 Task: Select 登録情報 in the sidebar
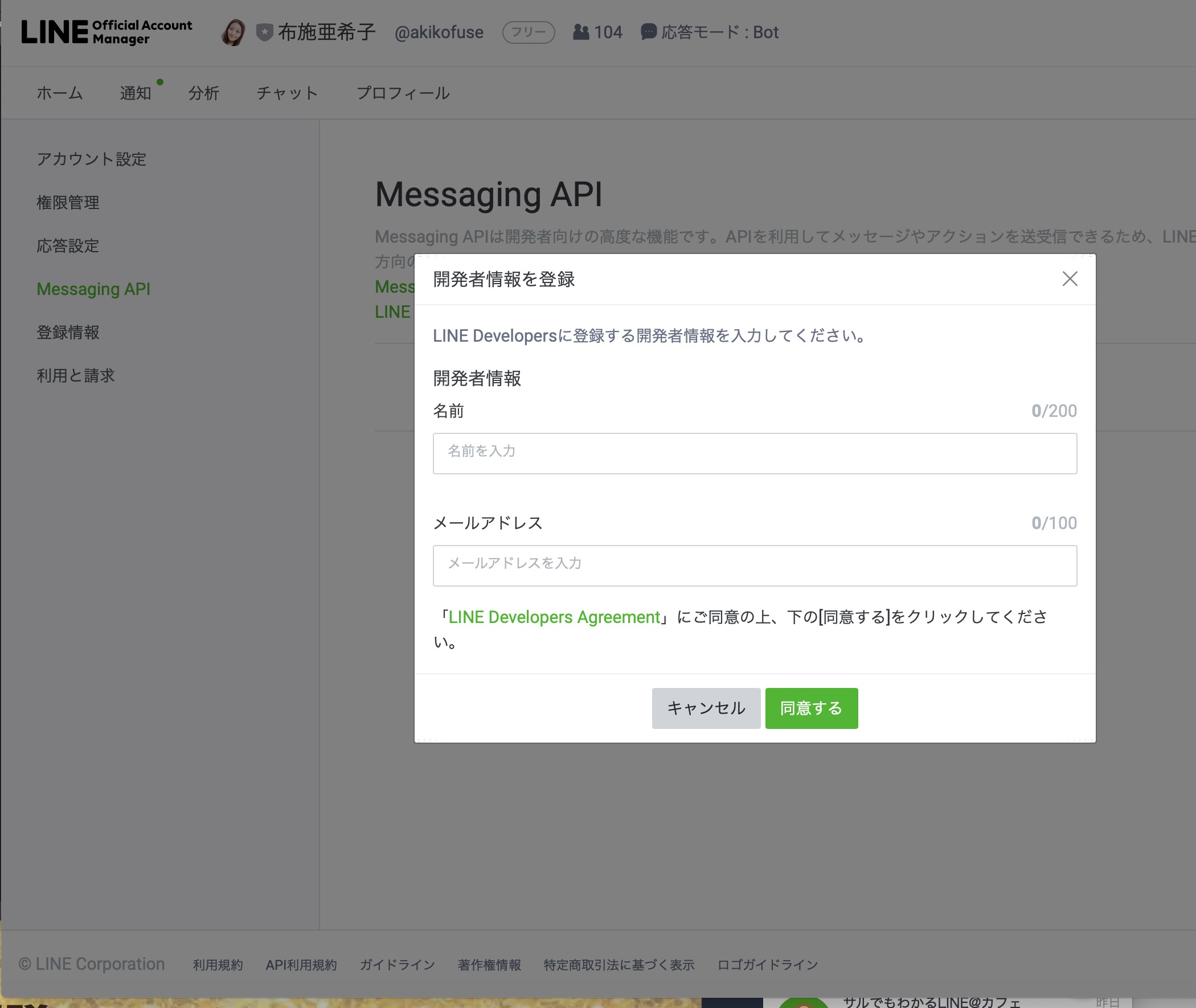point(68,333)
